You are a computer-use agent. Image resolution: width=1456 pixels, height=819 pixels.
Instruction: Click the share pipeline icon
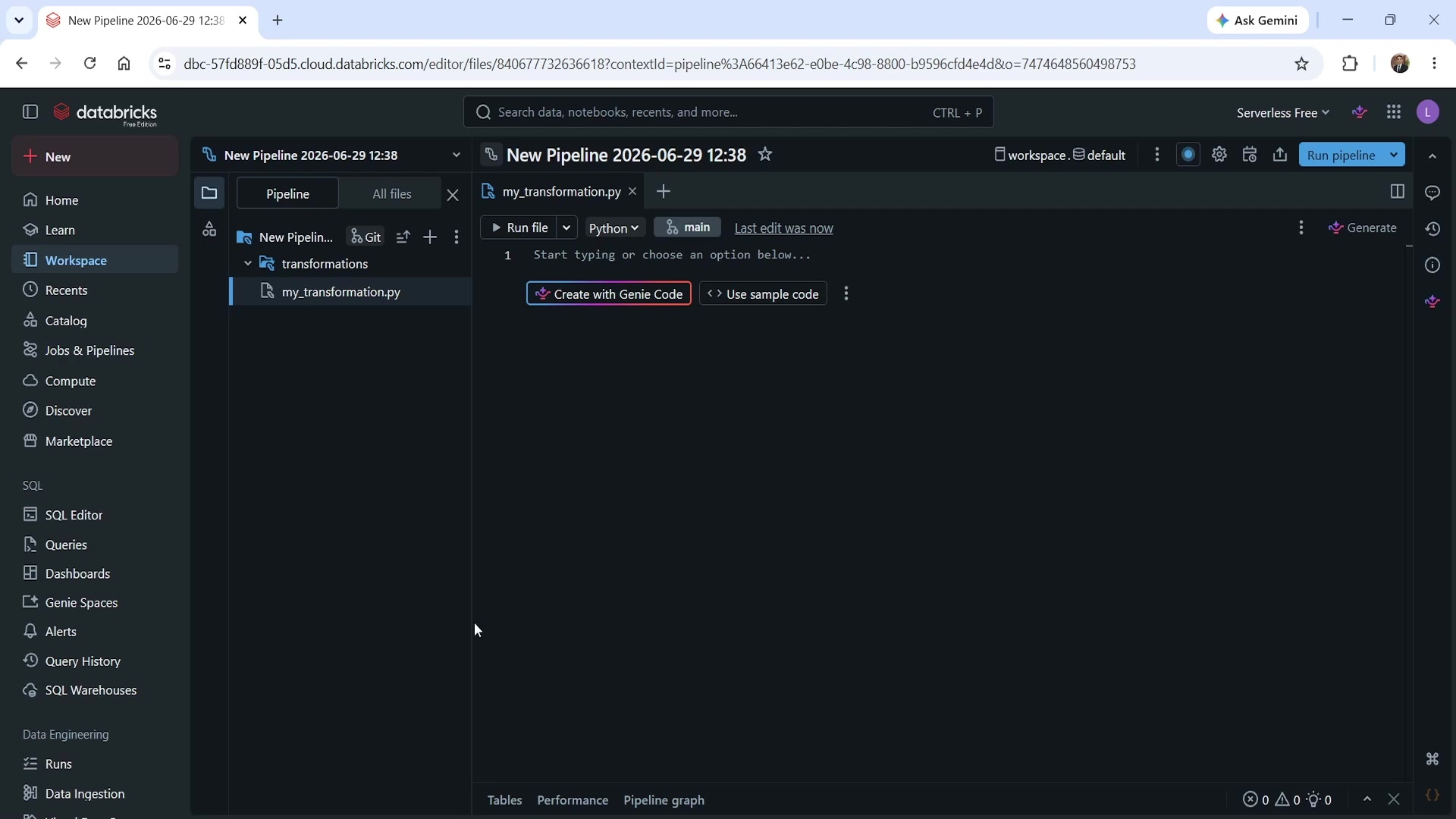pos(1280,155)
